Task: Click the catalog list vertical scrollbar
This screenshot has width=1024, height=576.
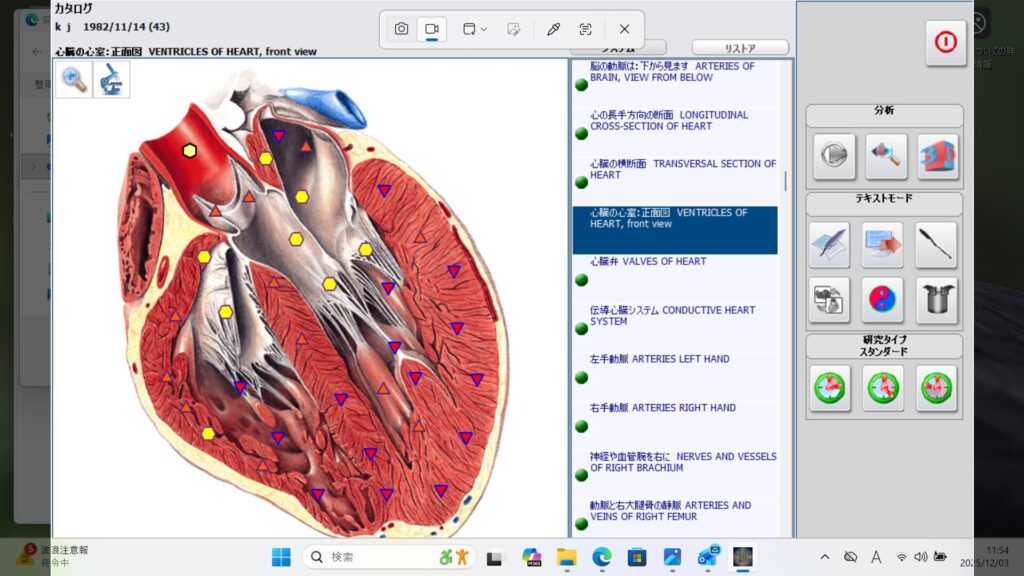Action: coord(785,180)
